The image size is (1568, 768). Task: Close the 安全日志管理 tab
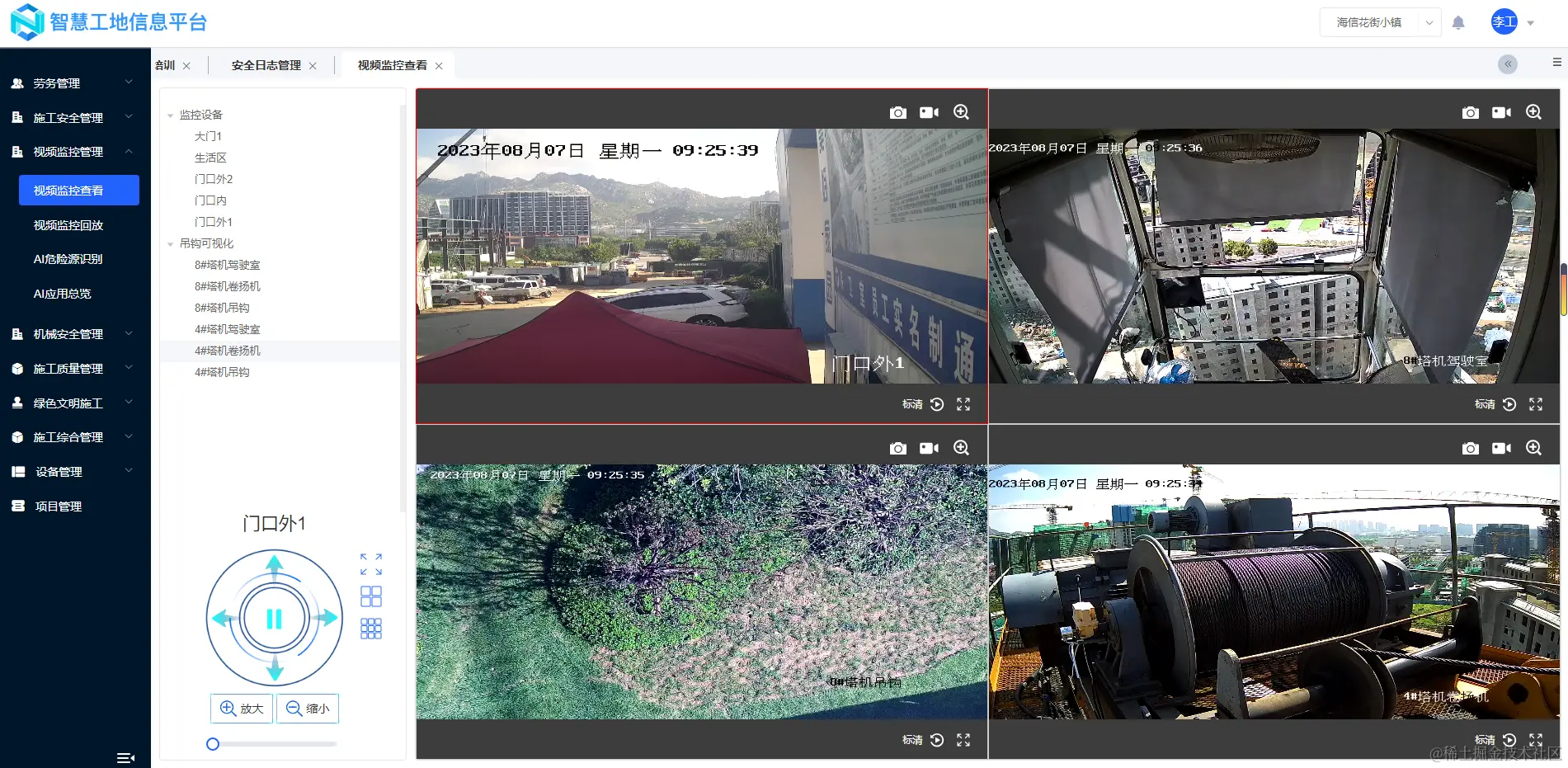(x=313, y=66)
